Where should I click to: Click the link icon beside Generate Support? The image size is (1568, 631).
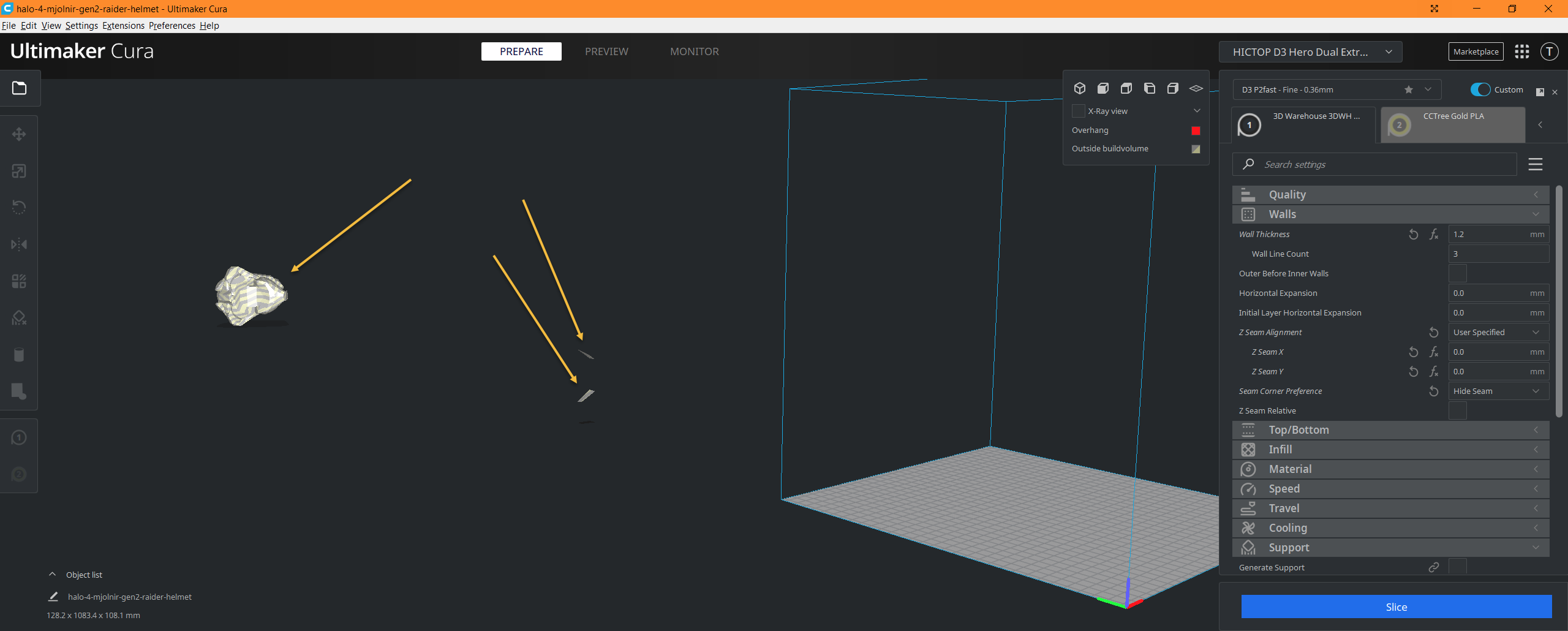point(1434,567)
